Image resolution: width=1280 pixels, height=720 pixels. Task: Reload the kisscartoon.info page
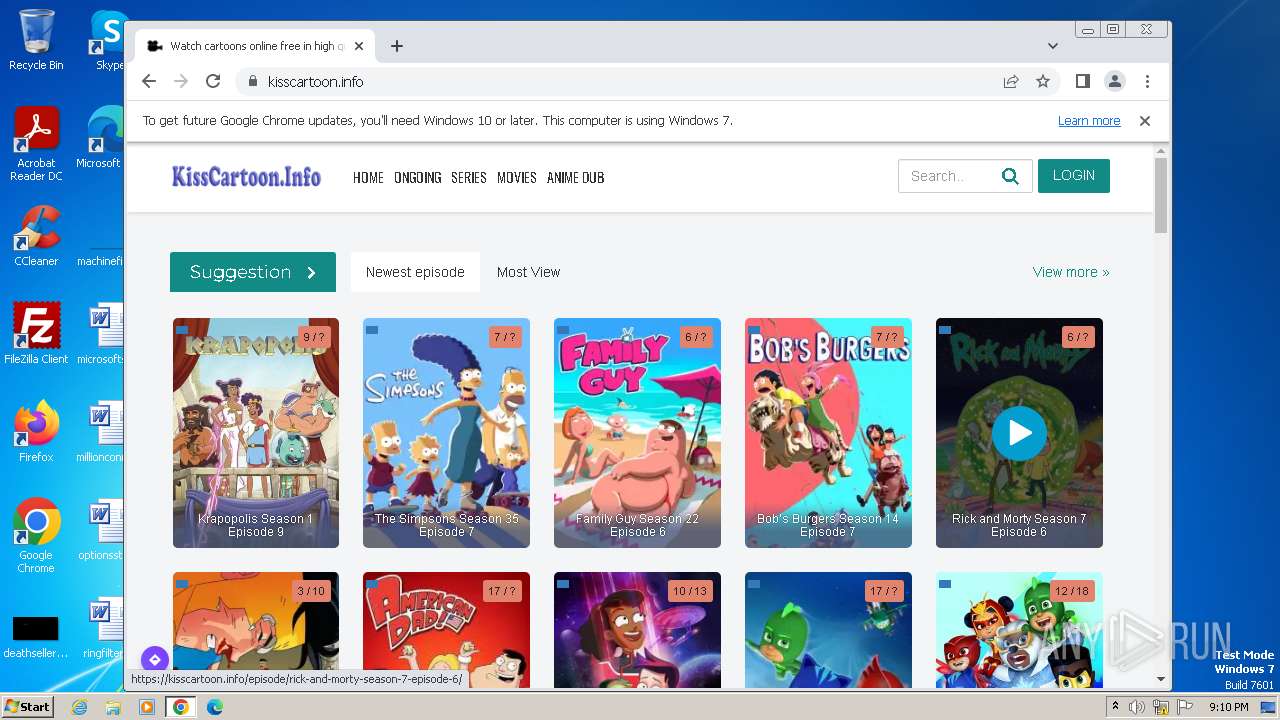pos(213,82)
